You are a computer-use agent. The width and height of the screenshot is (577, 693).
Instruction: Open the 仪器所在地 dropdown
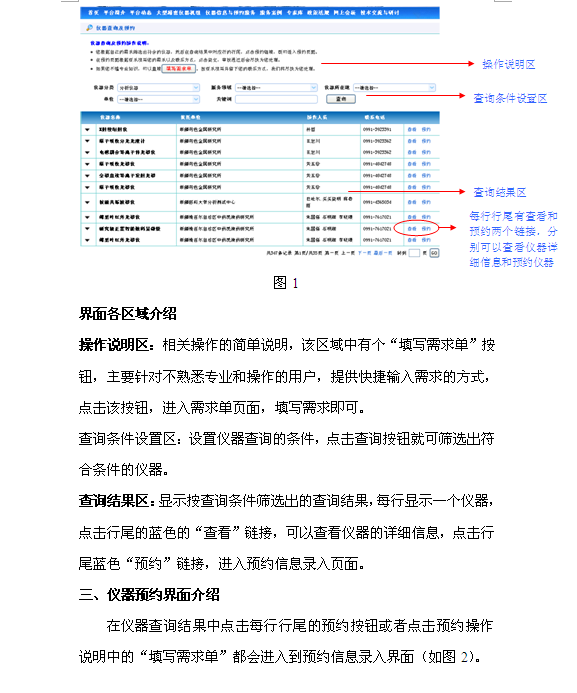394,88
